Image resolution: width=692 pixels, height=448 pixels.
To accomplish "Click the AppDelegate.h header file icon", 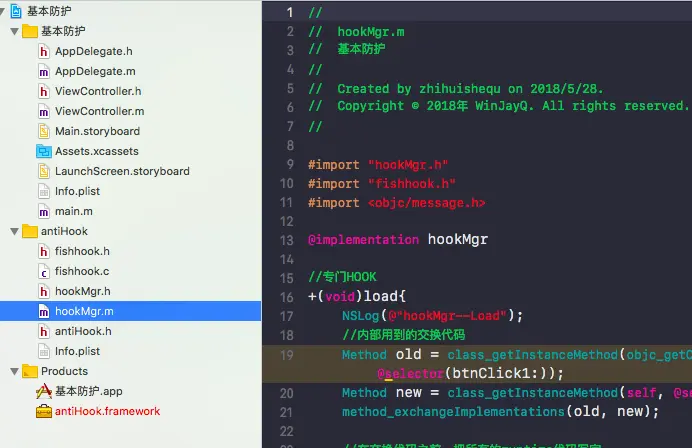I will (x=44, y=52).
